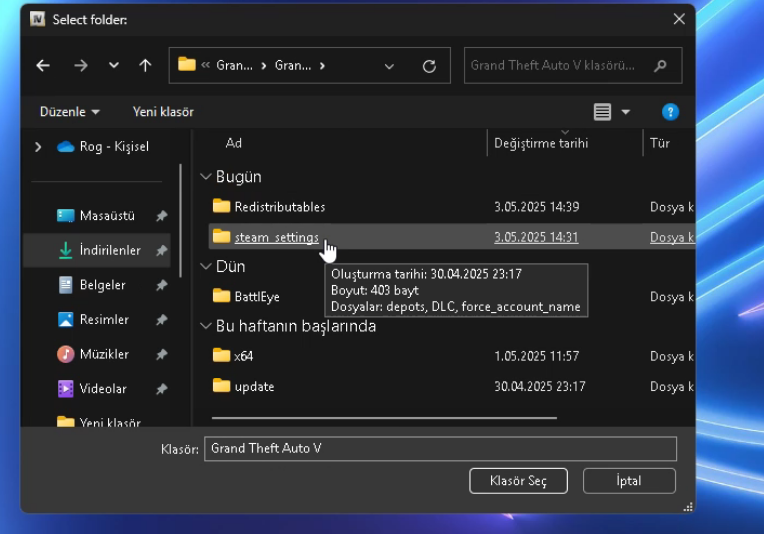
Task: Click pin icon beside Videolar
Action: click(161, 388)
